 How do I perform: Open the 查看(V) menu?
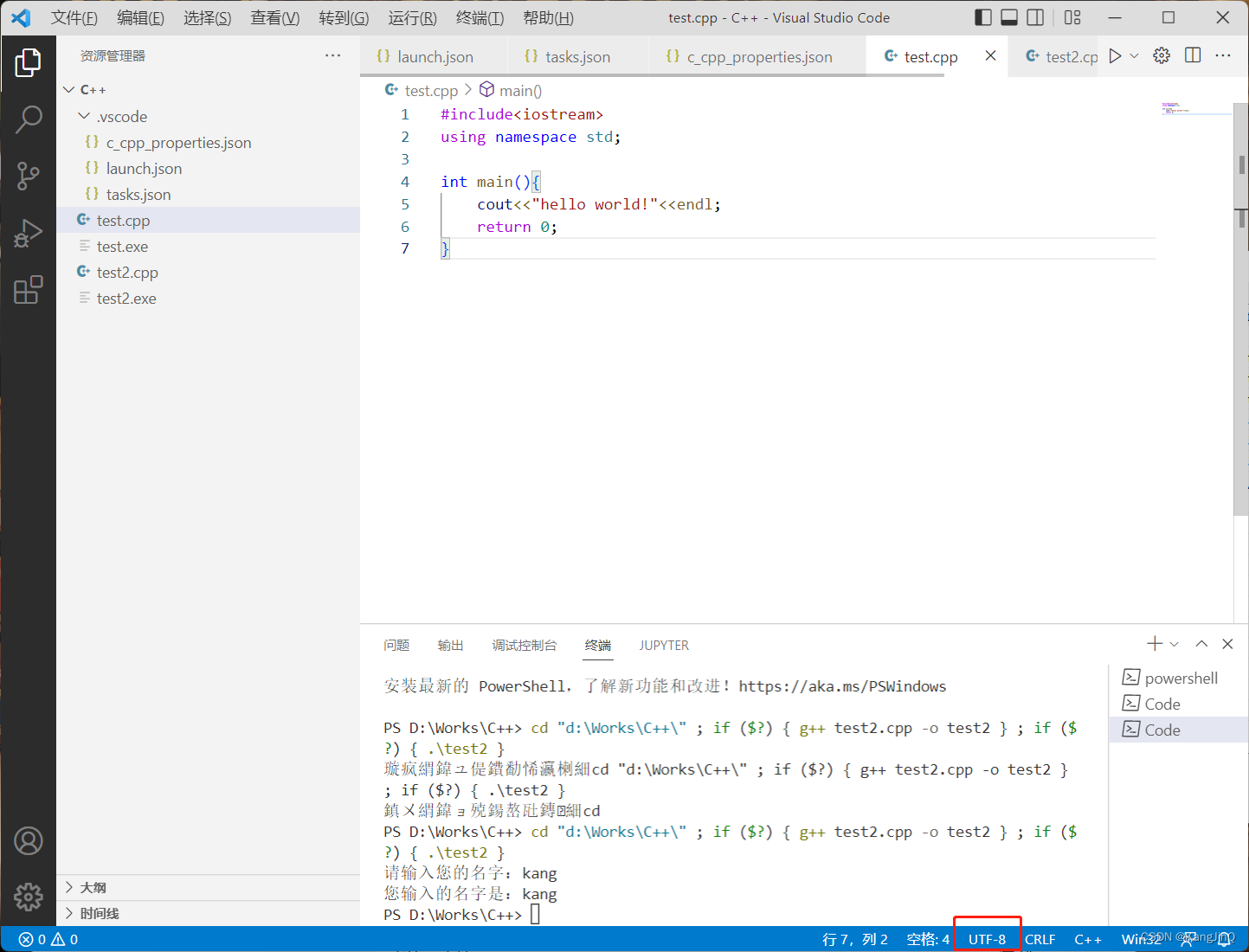click(x=274, y=17)
